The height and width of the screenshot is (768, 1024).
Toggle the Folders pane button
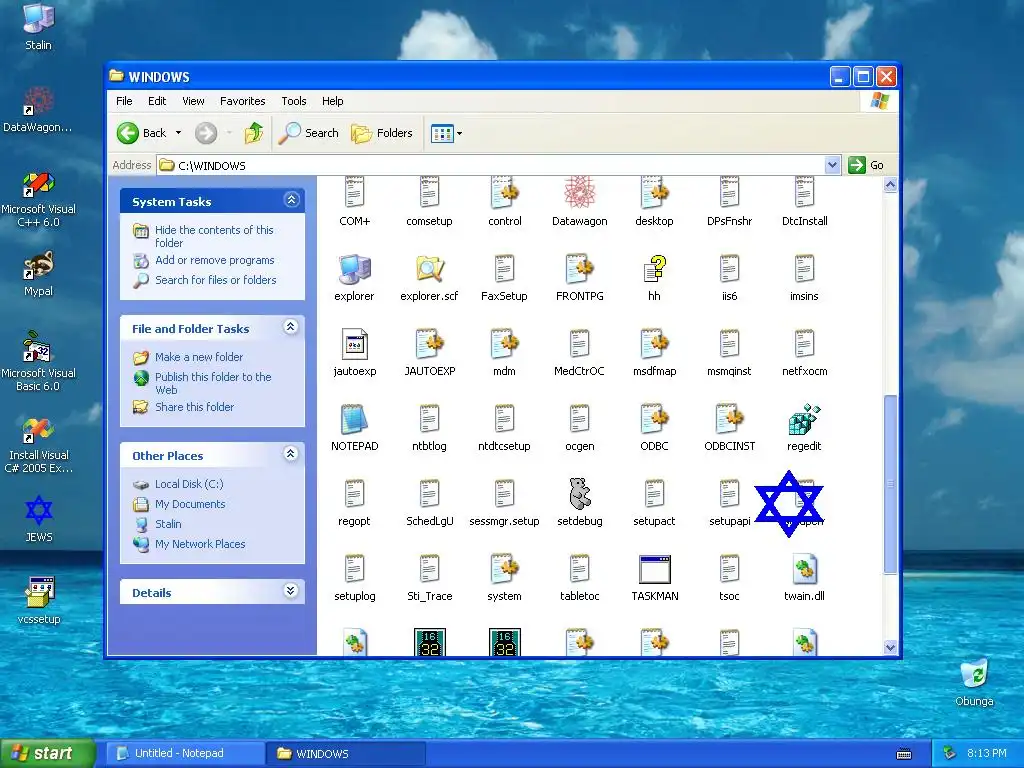click(x=382, y=133)
